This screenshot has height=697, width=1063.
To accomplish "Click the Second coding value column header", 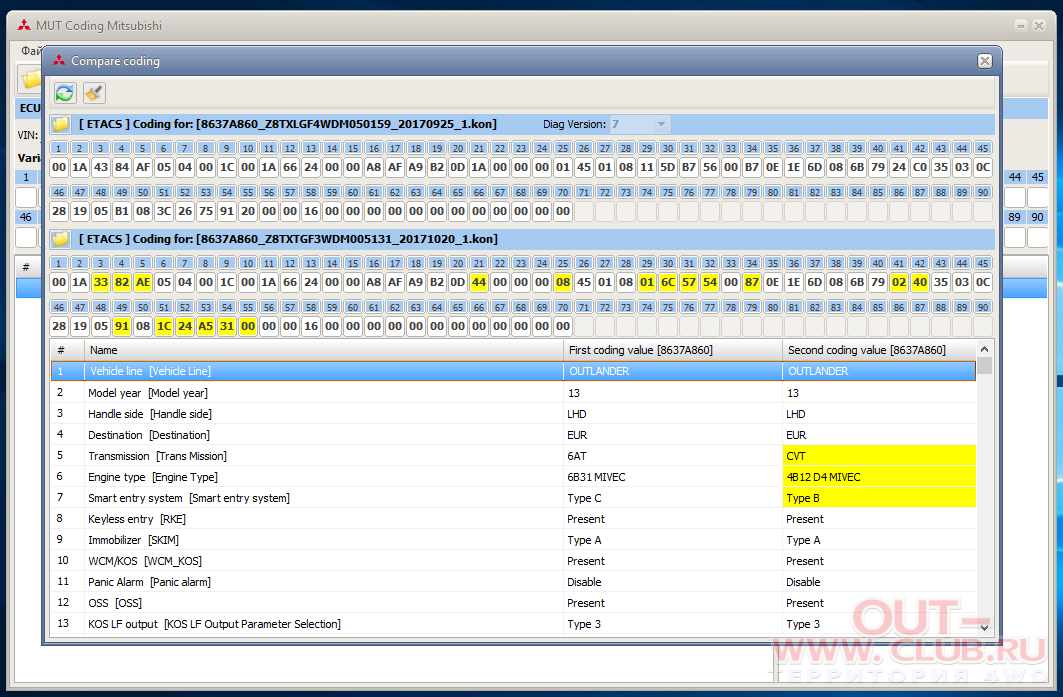I will 879,350.
